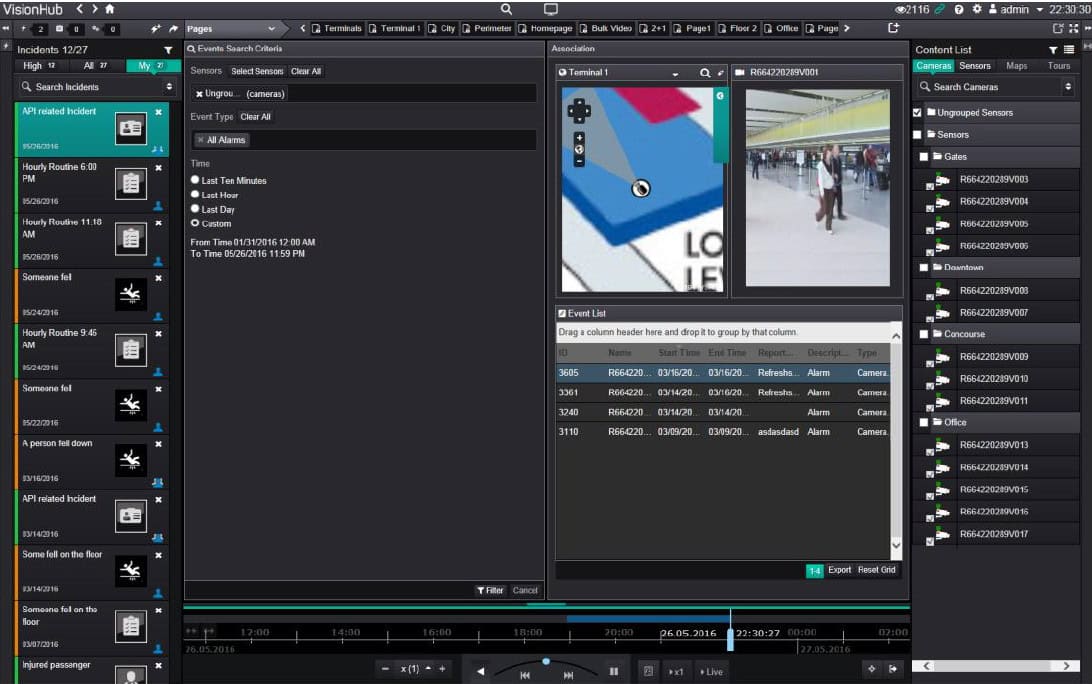The width and height of the screenshot is (1092, 684).
Task: Switch to the Sensors tab in Content List
Action: click(974, 66)
